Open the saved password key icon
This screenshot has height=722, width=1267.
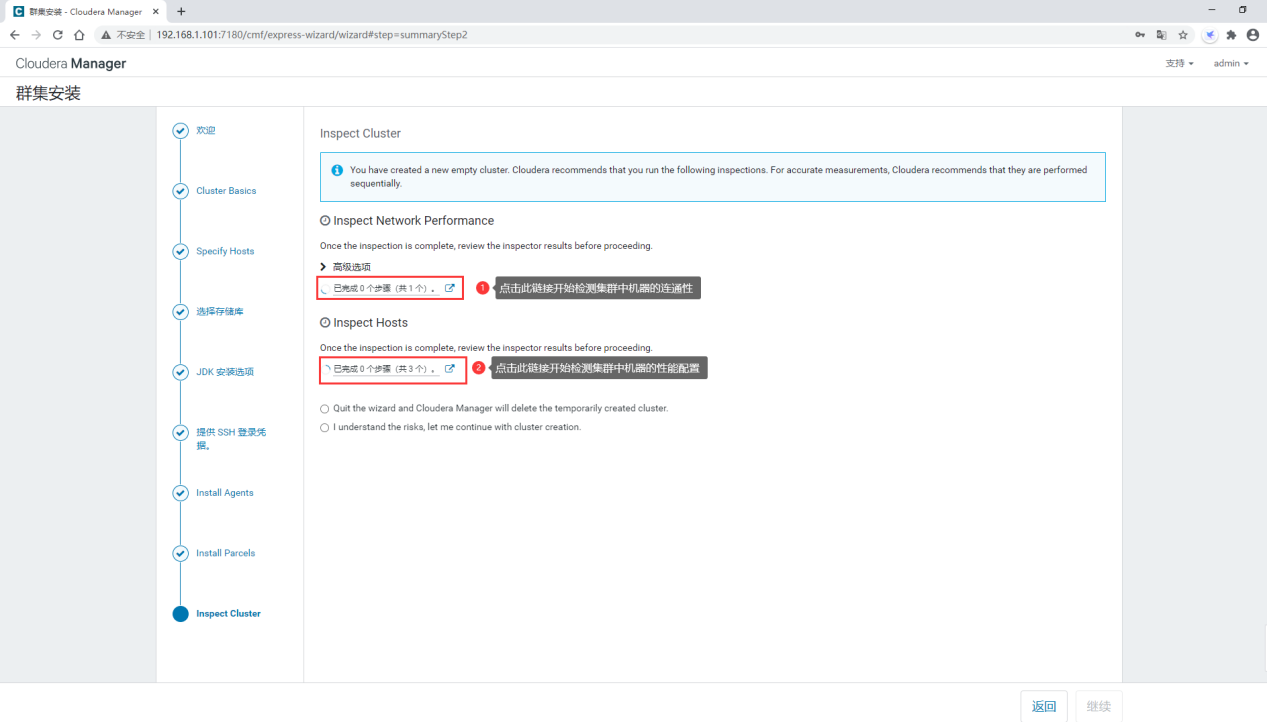[x=1140, y=34]
